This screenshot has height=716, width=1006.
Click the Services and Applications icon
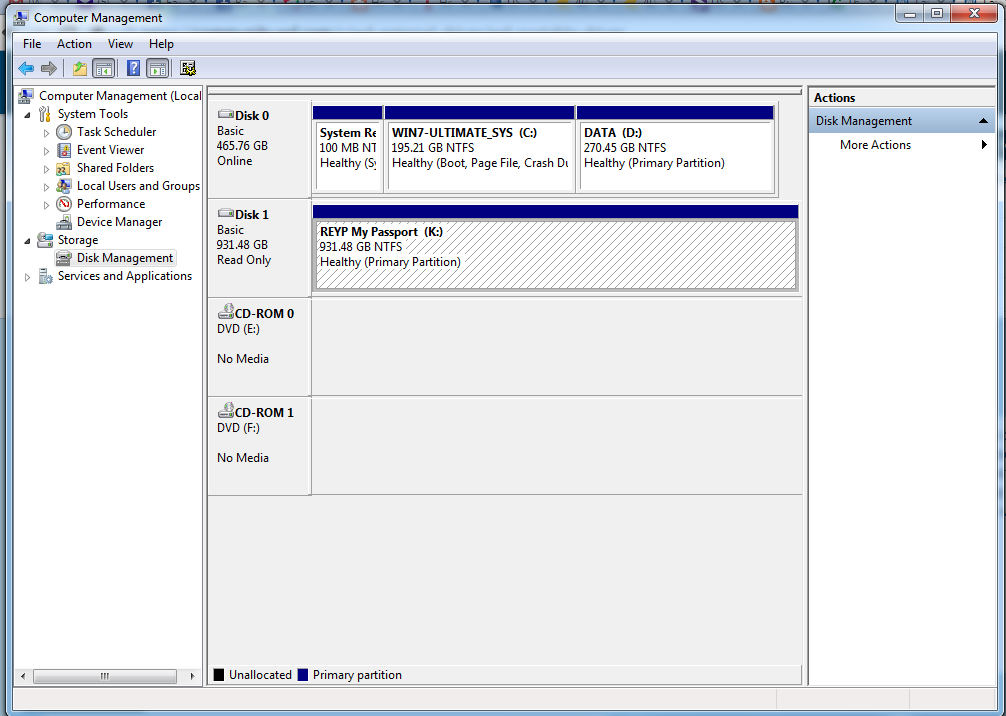45,276
